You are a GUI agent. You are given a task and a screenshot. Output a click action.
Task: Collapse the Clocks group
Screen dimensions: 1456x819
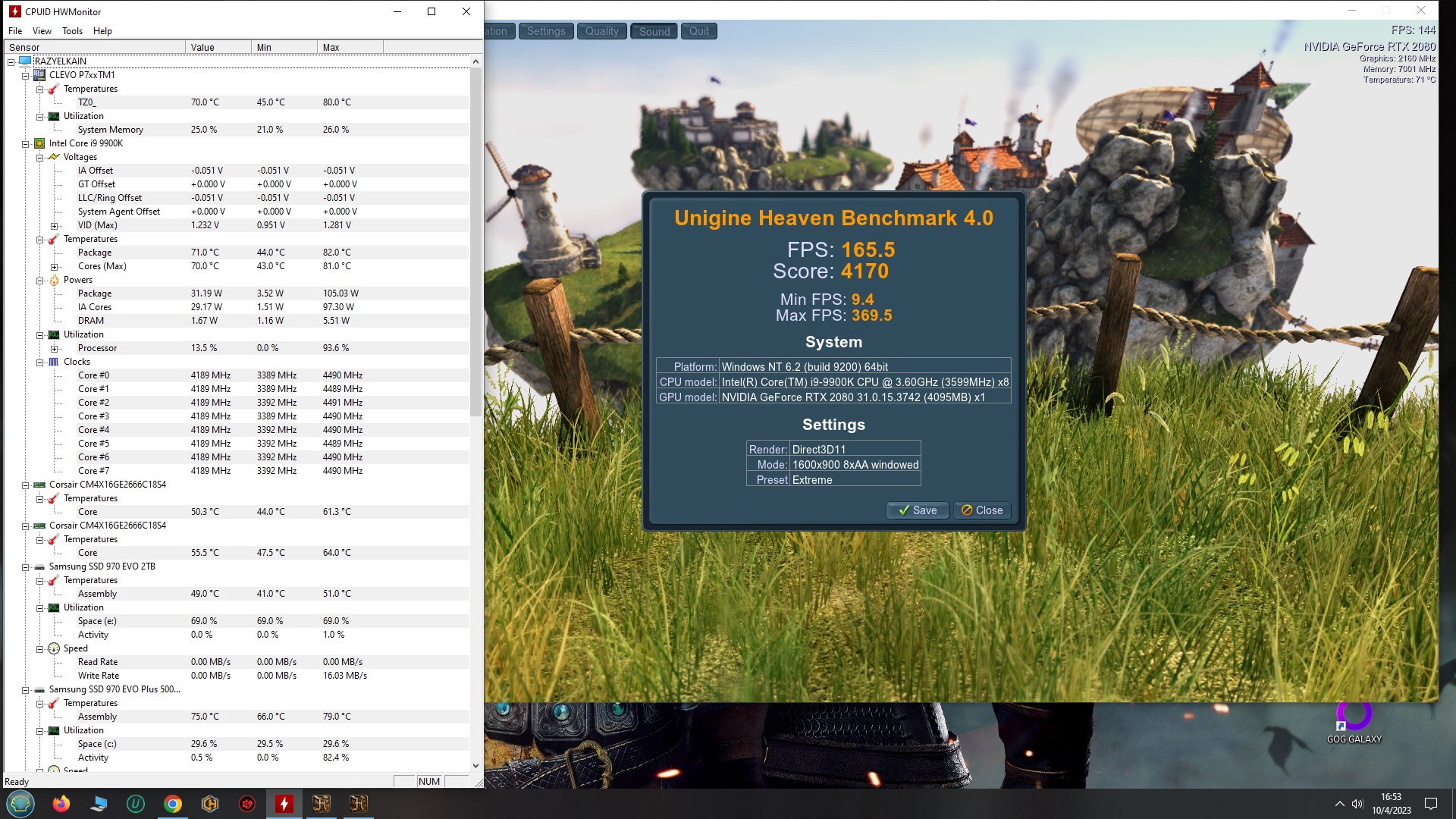click(x=39, y=362)
